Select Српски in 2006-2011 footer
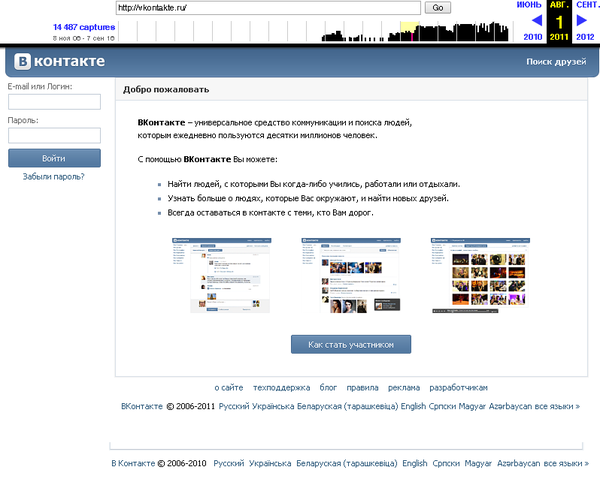This screenshot has height=479, width=600. click(442, 406)
